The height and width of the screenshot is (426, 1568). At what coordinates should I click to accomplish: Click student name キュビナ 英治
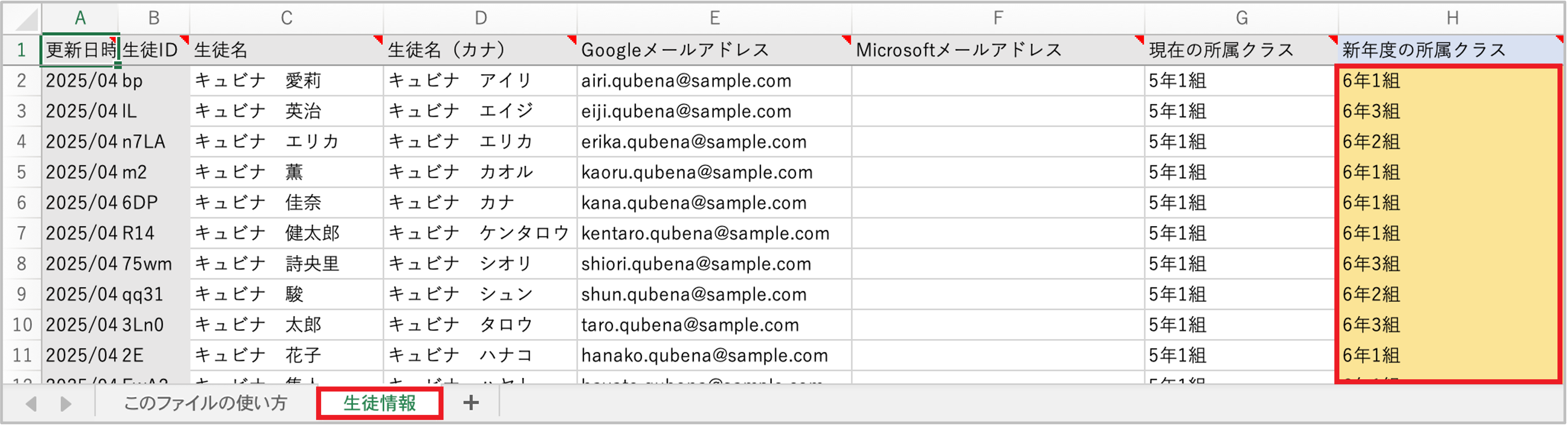click(x=286, y=111)
